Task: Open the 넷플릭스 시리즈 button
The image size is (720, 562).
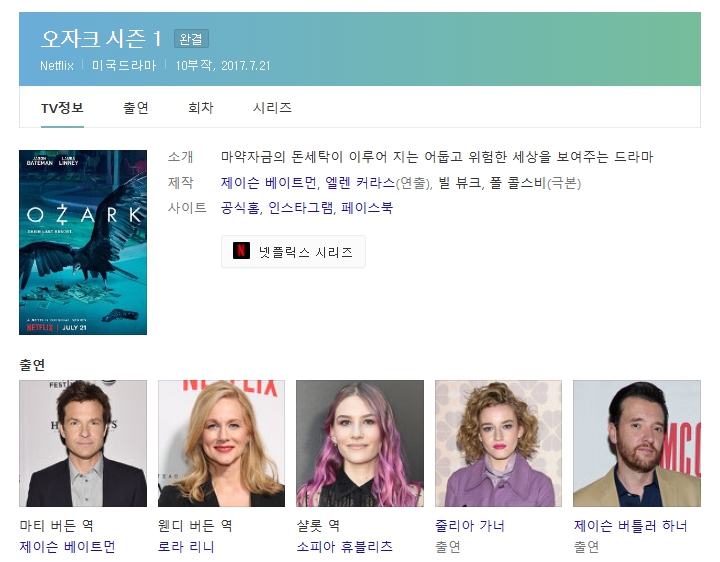Action: point(293,252)
